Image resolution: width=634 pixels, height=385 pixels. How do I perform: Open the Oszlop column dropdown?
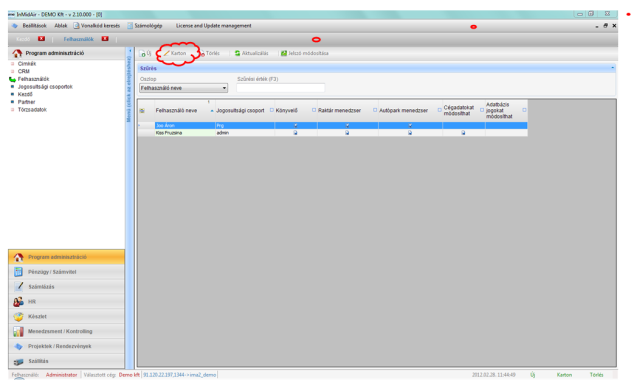pos(224,88)
